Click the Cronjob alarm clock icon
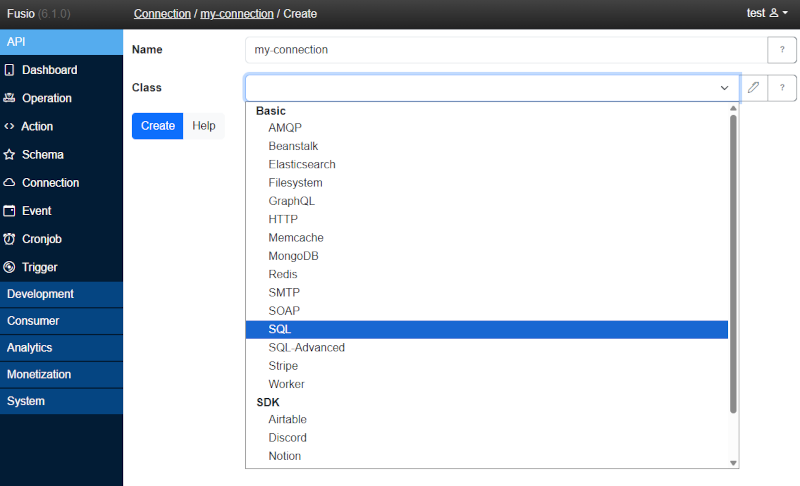Image resolution: width=800 pixels, height=486 pixels. (x=10, y=239)
